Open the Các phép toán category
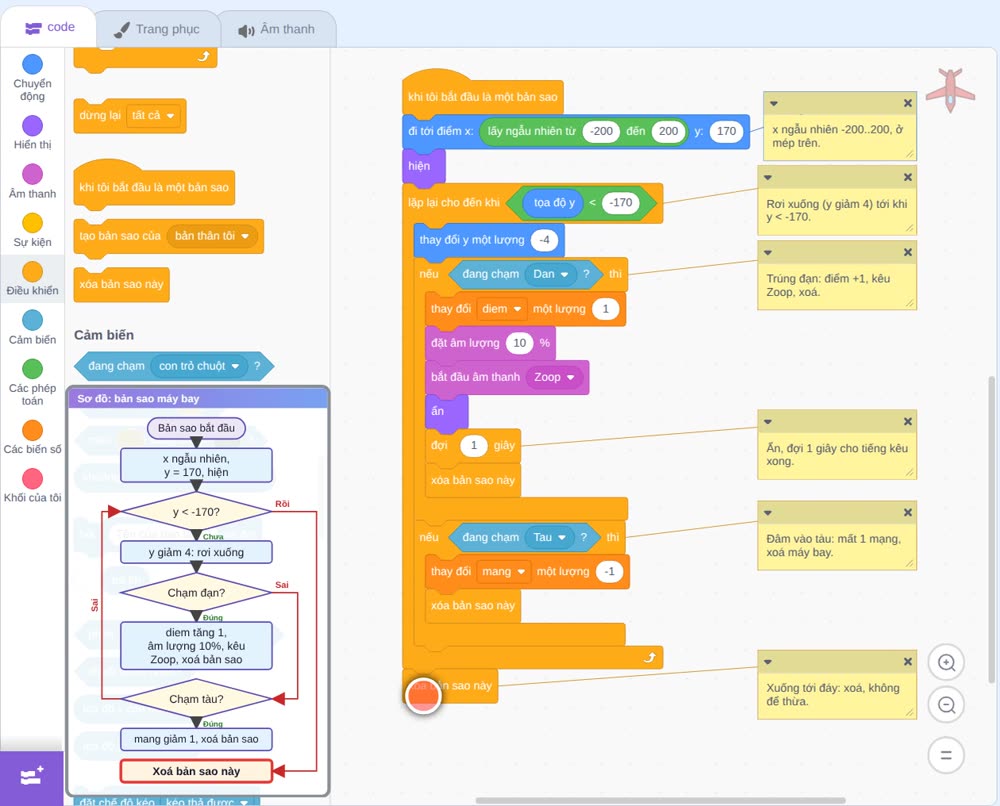 click(x=32, y=383)
